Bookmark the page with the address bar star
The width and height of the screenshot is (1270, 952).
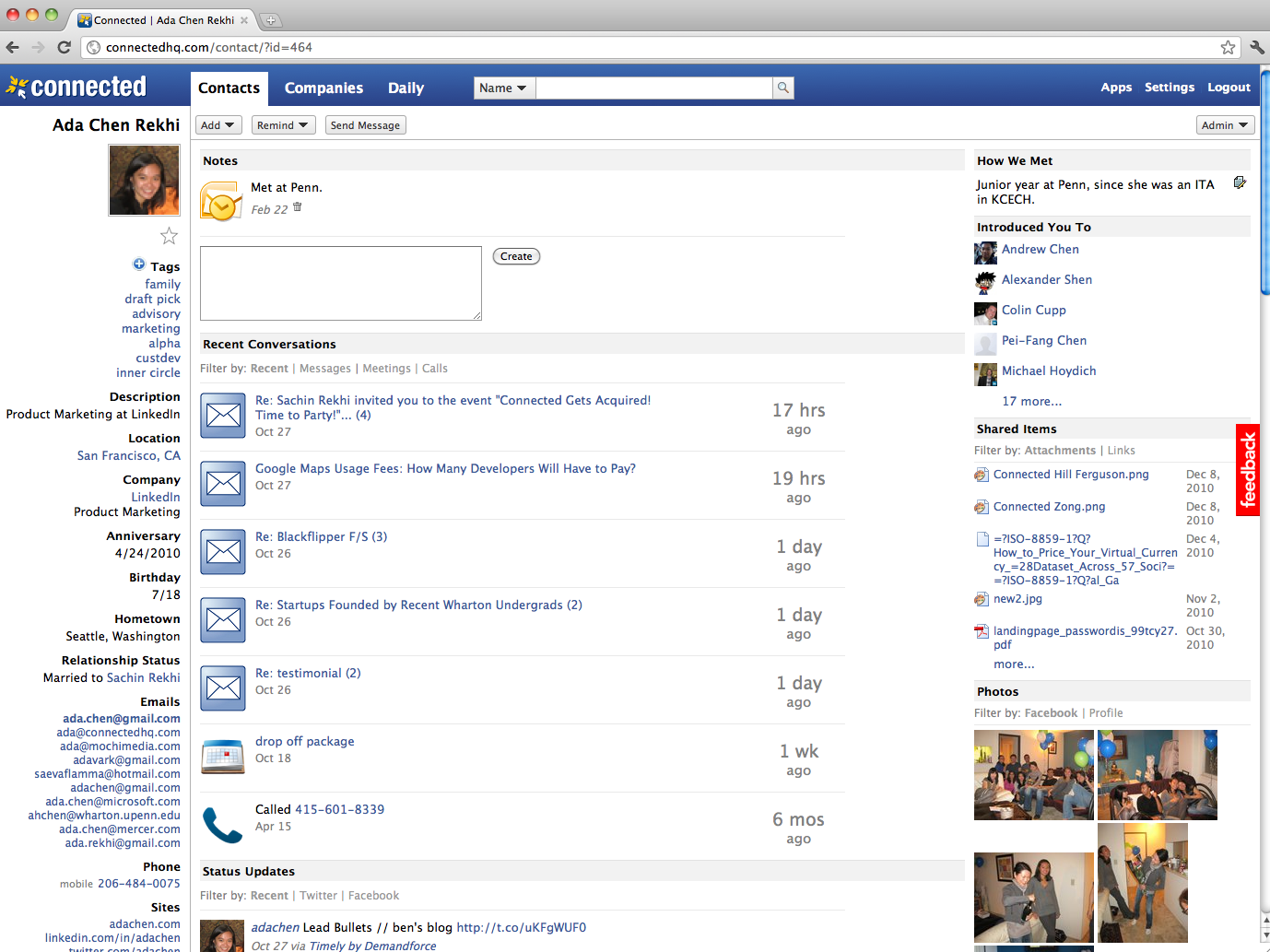(1228, 47)
